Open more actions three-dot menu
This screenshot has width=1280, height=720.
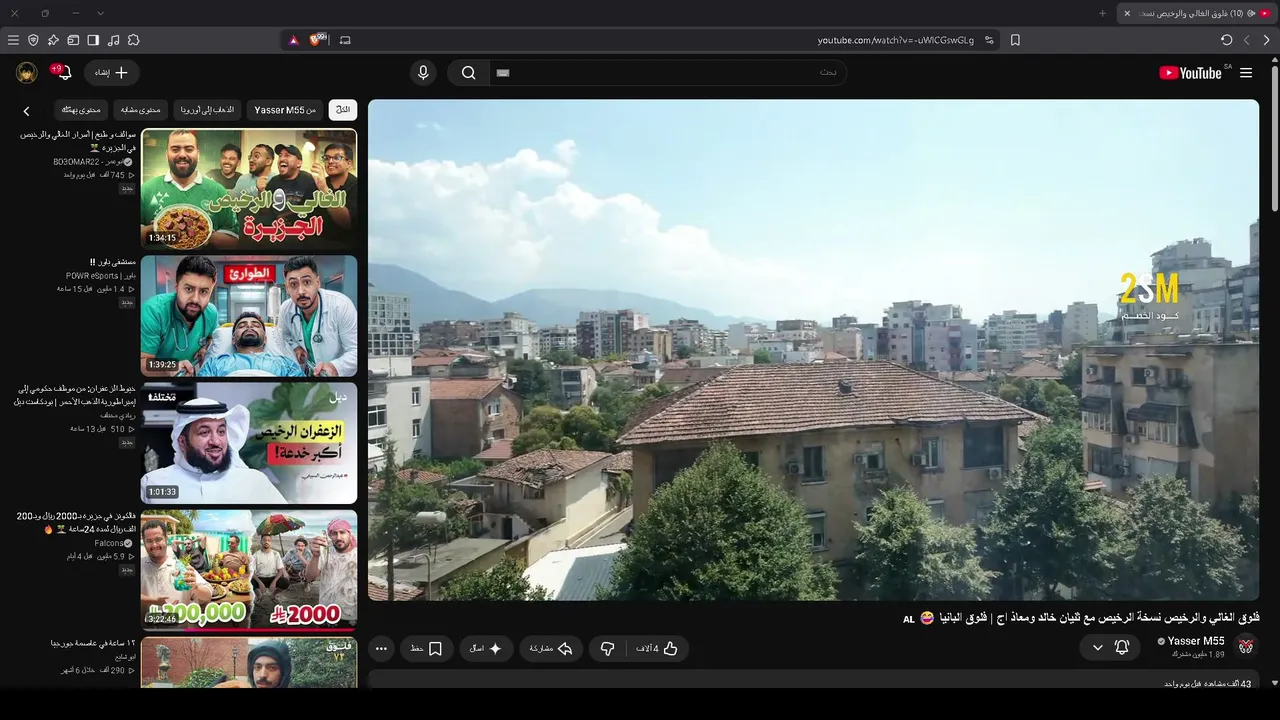tap(381, 648)
